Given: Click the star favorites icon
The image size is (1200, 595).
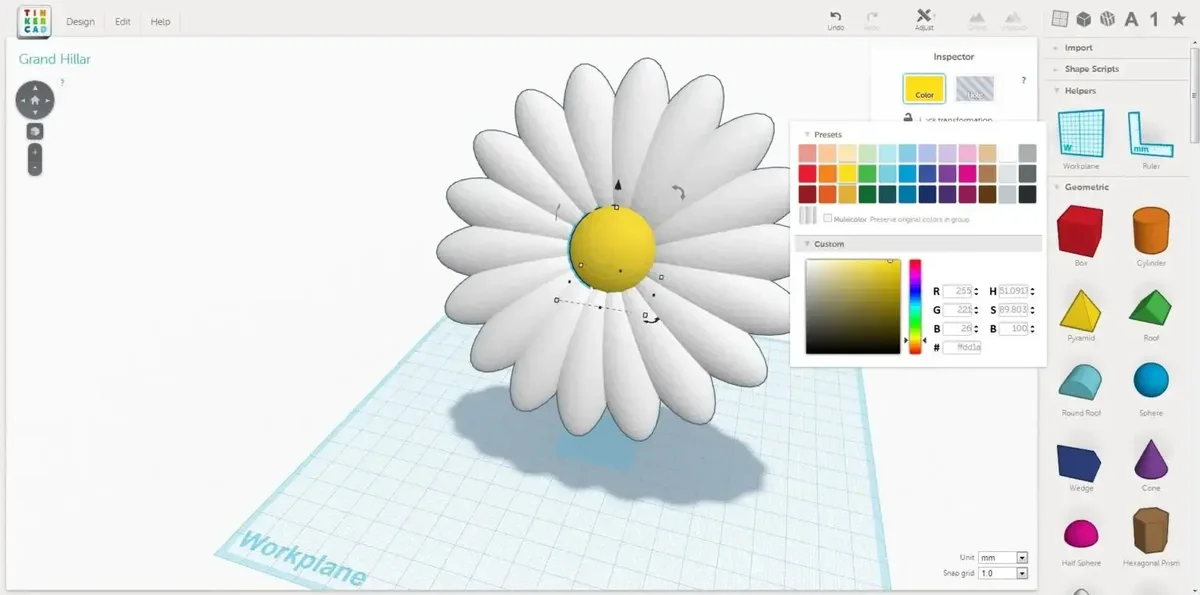Looking at the screenshot, I should pyautogui.click(x=1179, y=19).
